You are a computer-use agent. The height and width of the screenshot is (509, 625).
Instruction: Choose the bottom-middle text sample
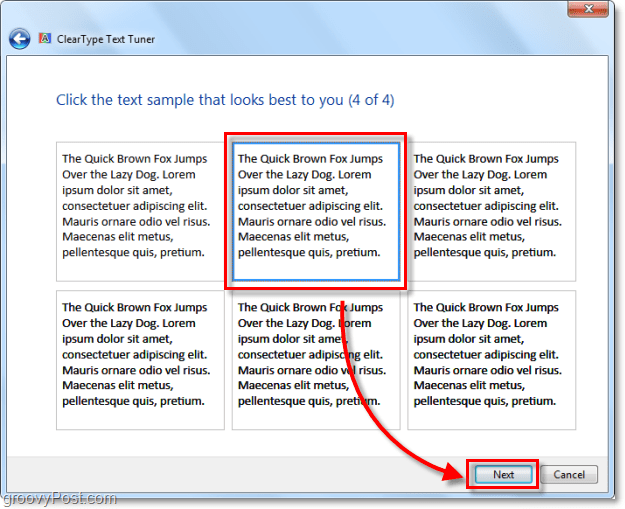[x=316, y=360]
